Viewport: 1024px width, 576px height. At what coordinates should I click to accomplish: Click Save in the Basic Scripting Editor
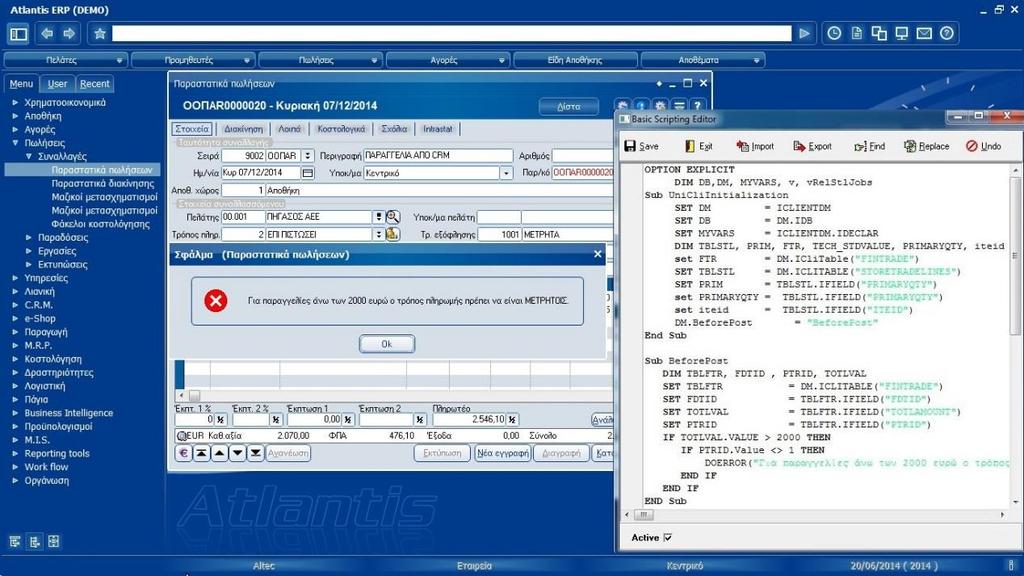pyautogui.click(x=641, y=146)
